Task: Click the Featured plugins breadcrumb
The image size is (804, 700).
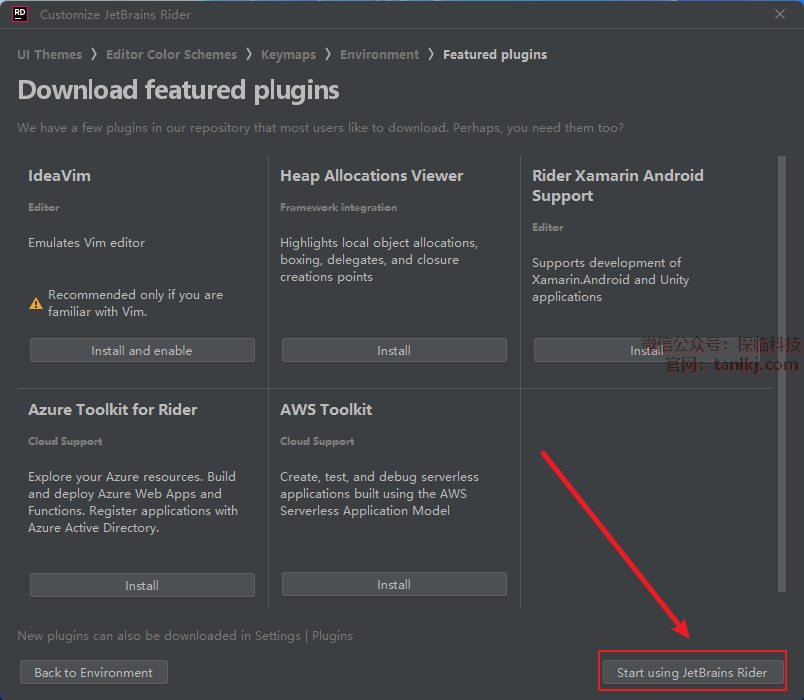Action: click(x=495, y=55)
